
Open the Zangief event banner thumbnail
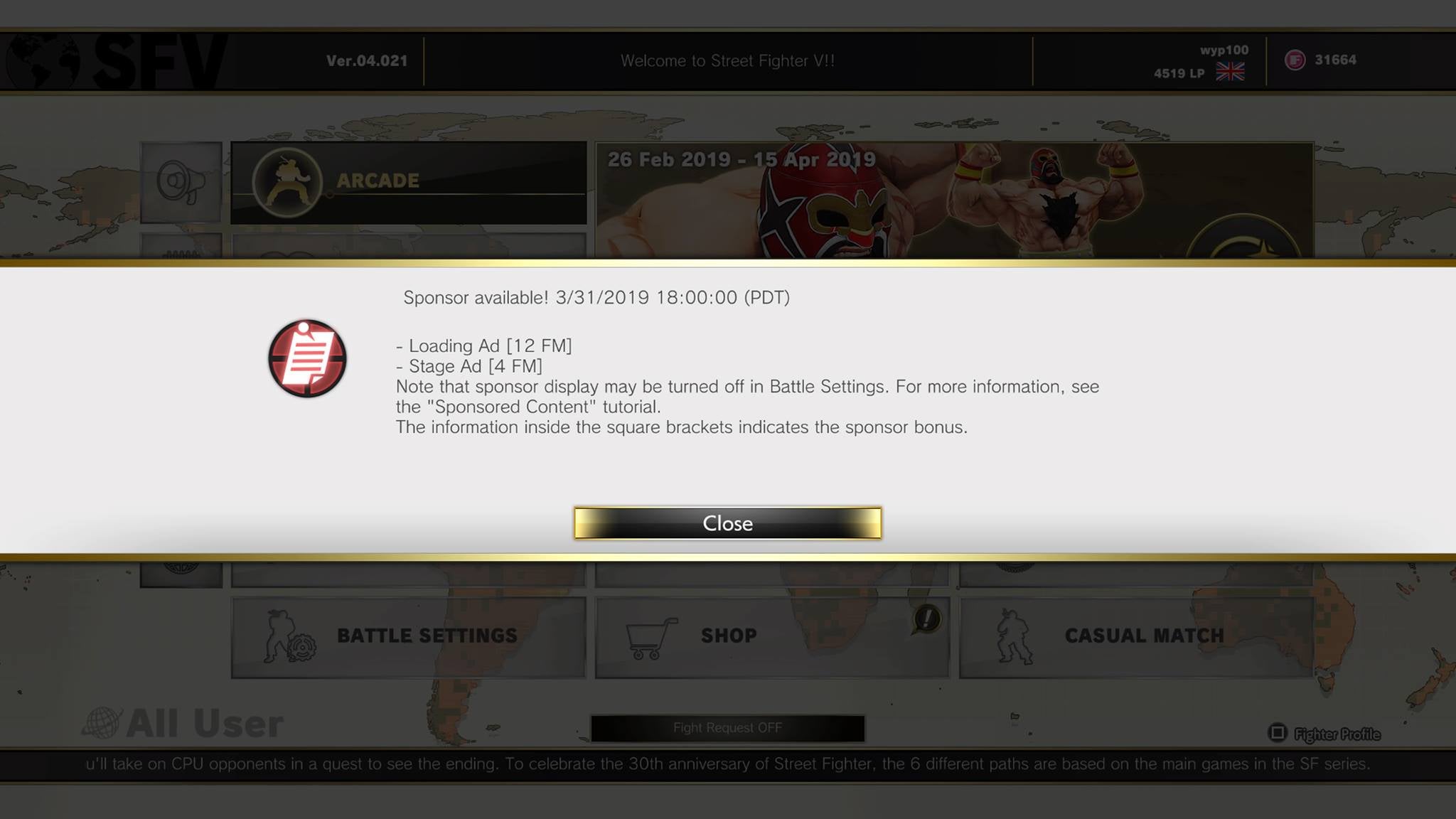point(954,200)
